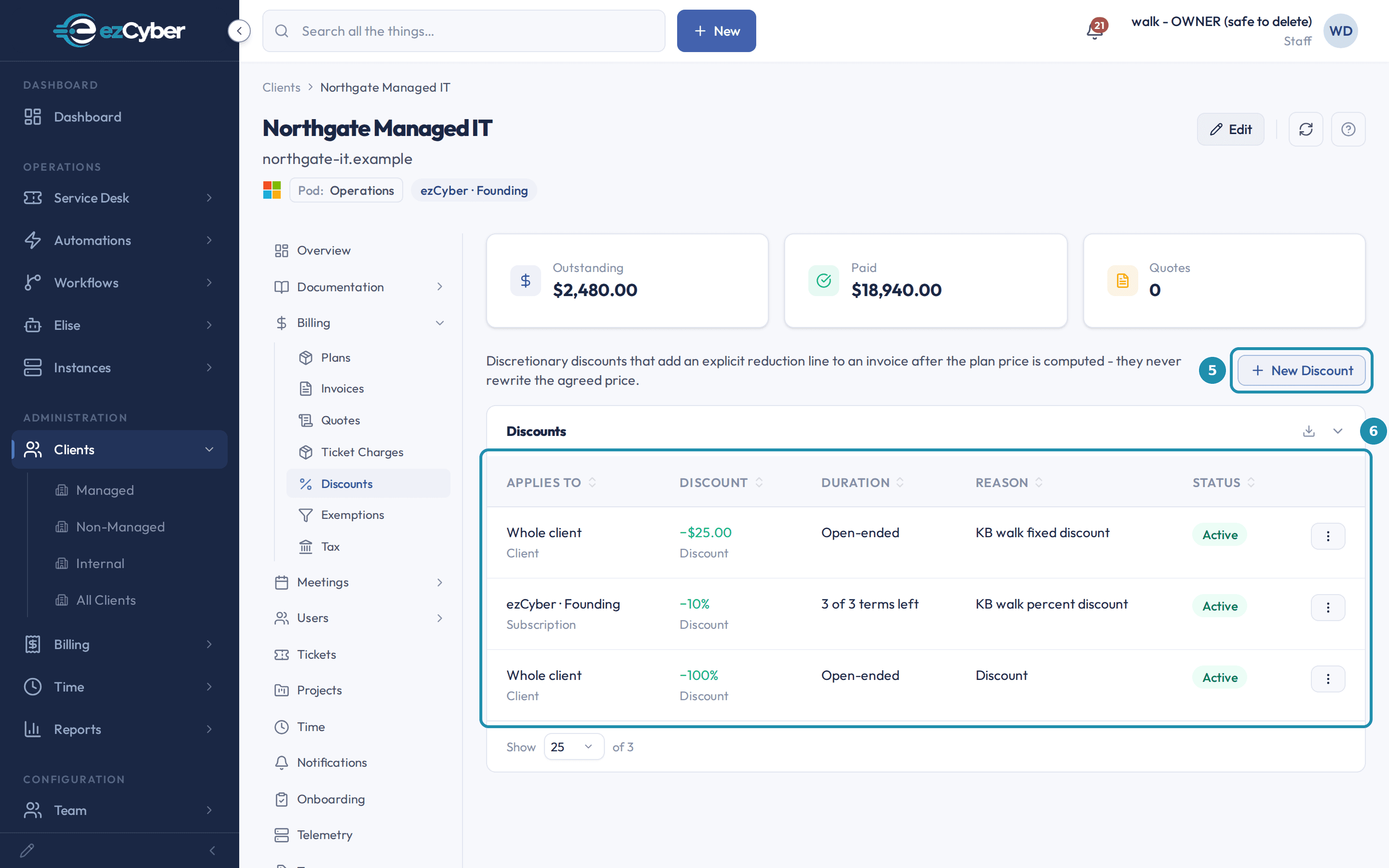Open client Onboarding page
The image size is (1389, 868).
(x=359, y=799)
